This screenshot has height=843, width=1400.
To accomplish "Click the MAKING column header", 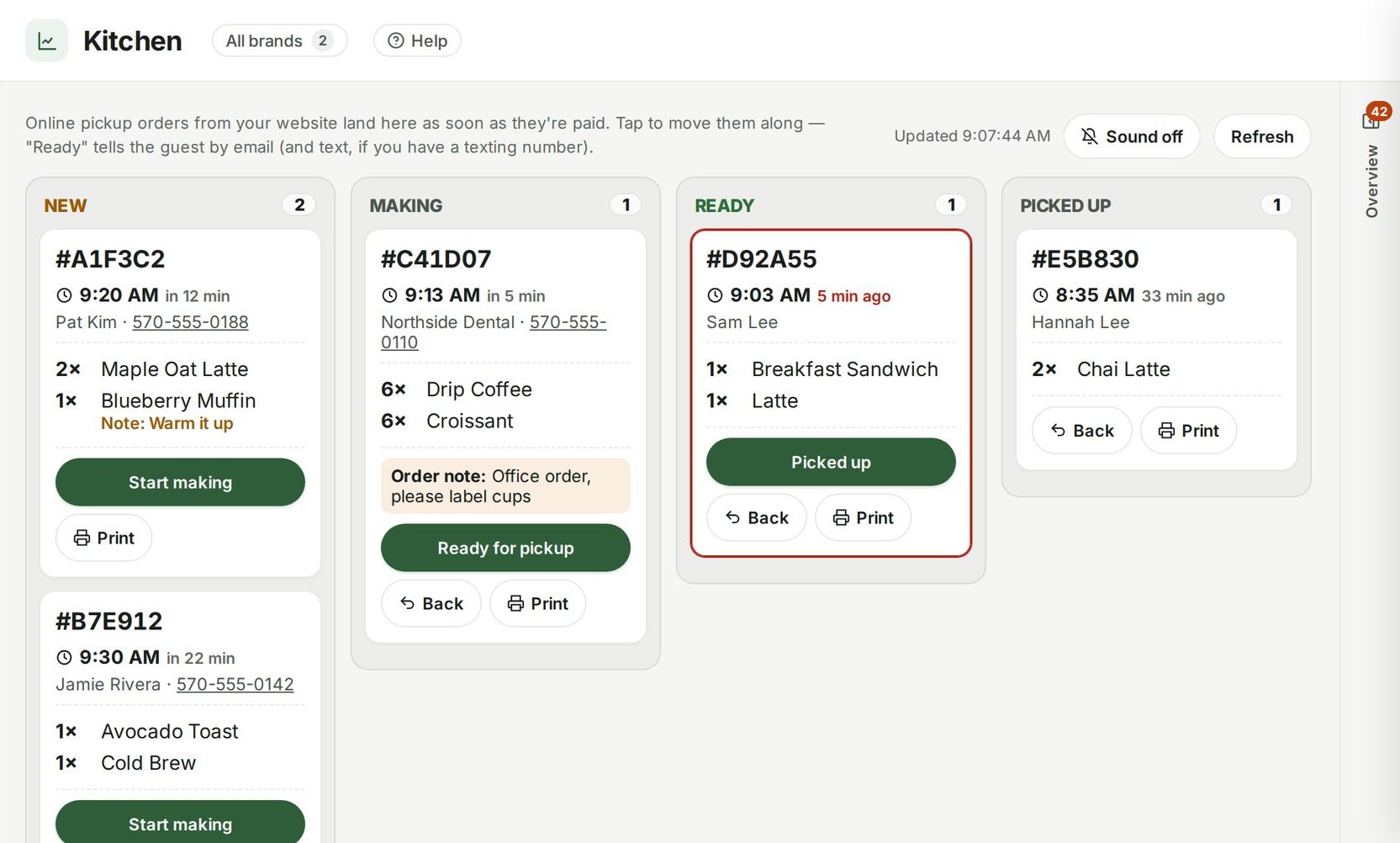I will (x=406, y=206).
